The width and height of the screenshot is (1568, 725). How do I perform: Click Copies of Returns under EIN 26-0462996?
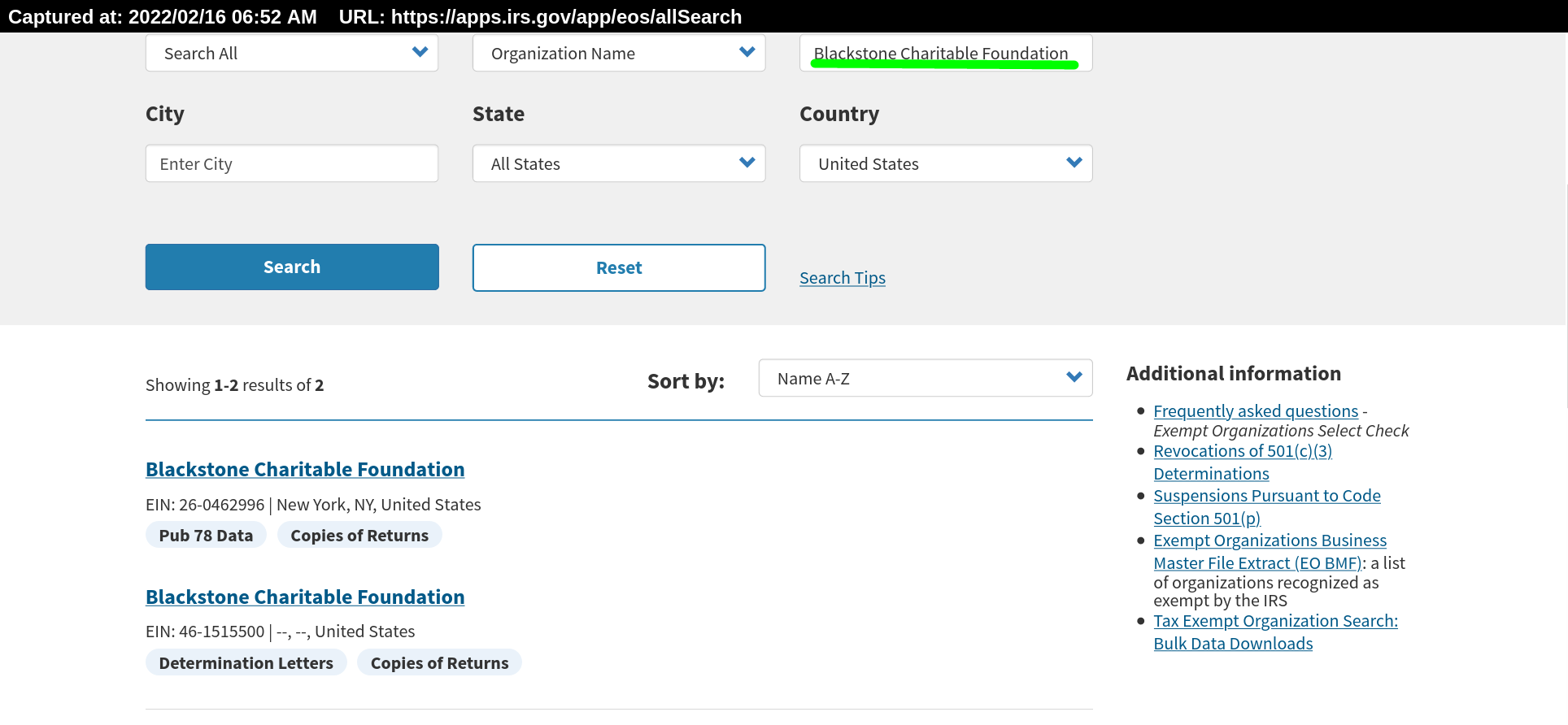359,535
